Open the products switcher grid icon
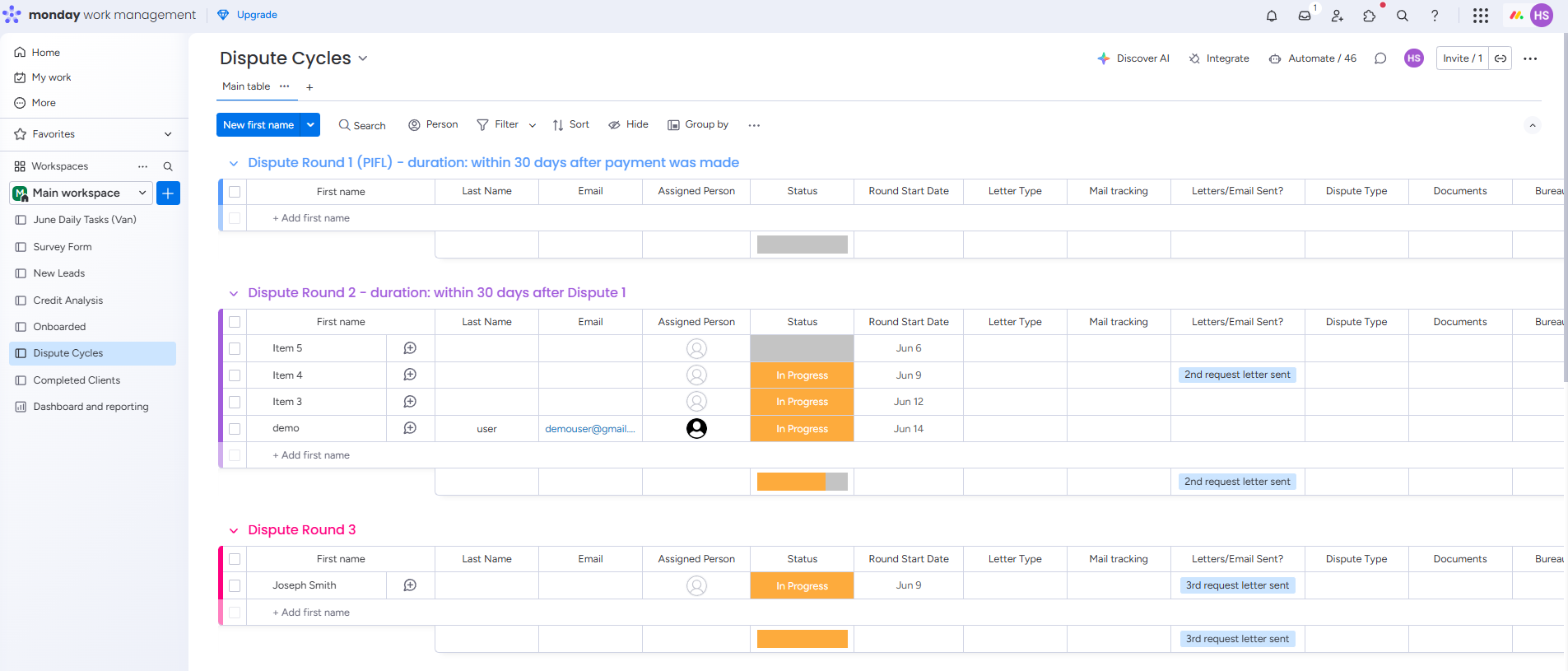The image size is (1568, 671). pos(1480,16)
